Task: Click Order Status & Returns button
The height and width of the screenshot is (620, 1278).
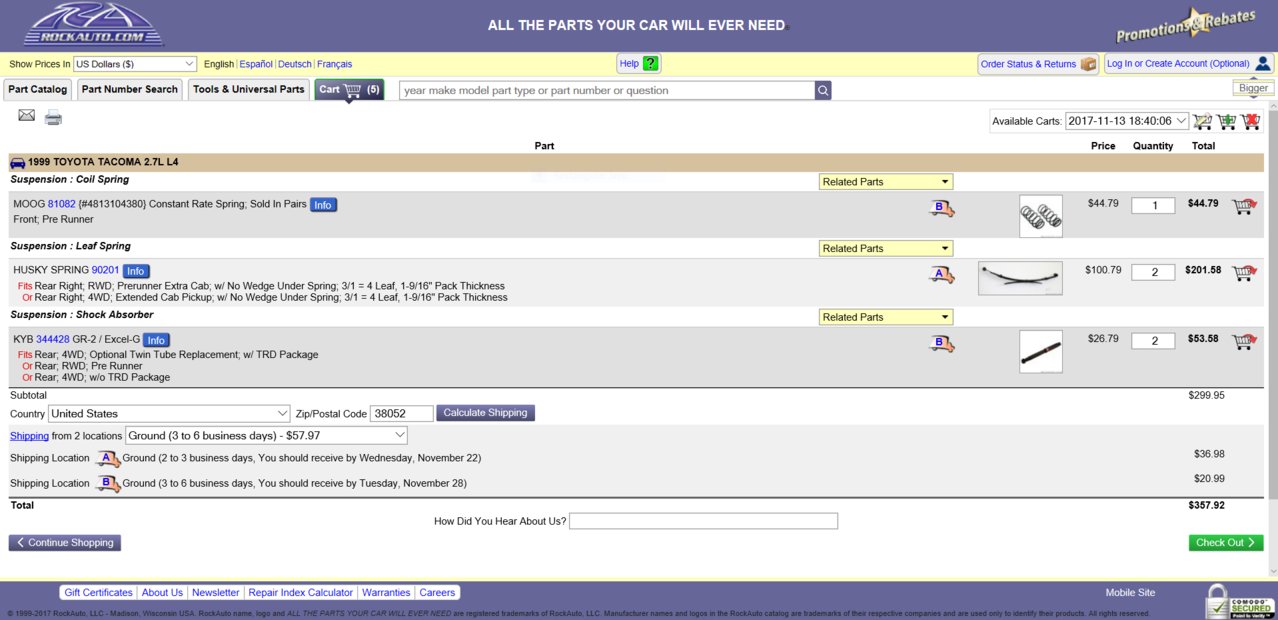Action: tap(1038, 64)
